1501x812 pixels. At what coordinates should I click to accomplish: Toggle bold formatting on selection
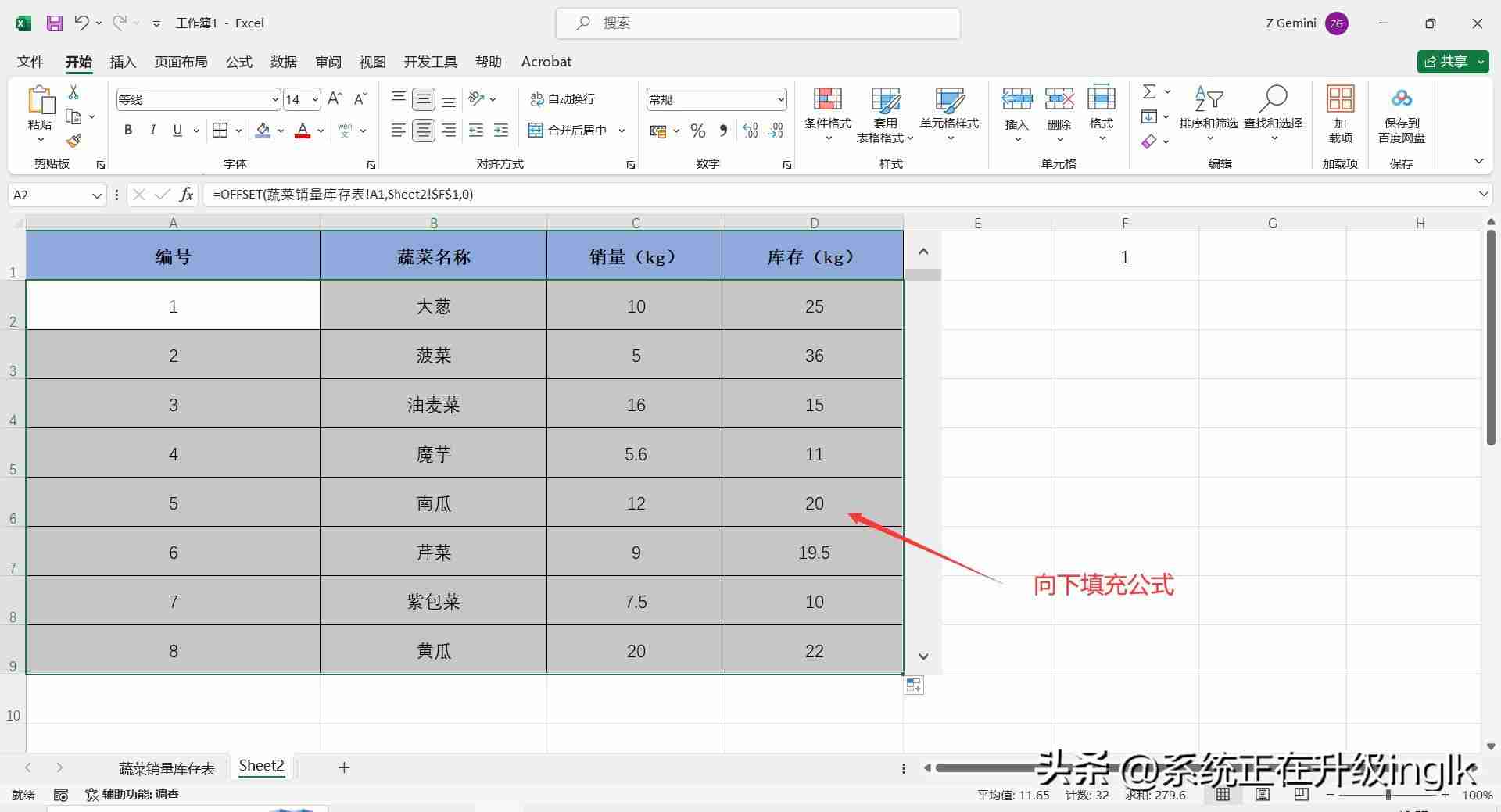pyautogui.click(x=128, y=130)
